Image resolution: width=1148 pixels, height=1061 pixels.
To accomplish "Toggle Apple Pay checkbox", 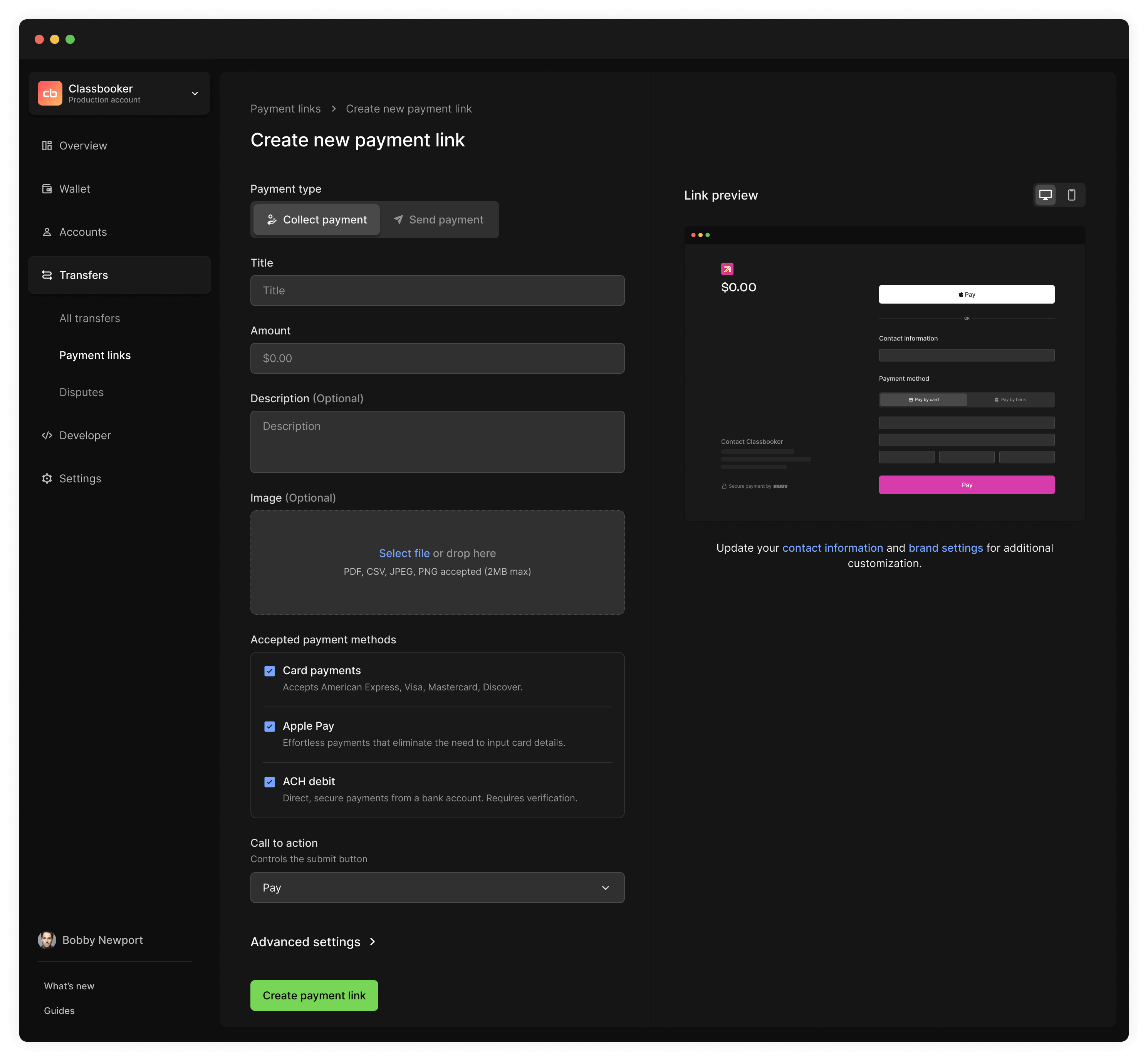I will click(x=269, y=726).
